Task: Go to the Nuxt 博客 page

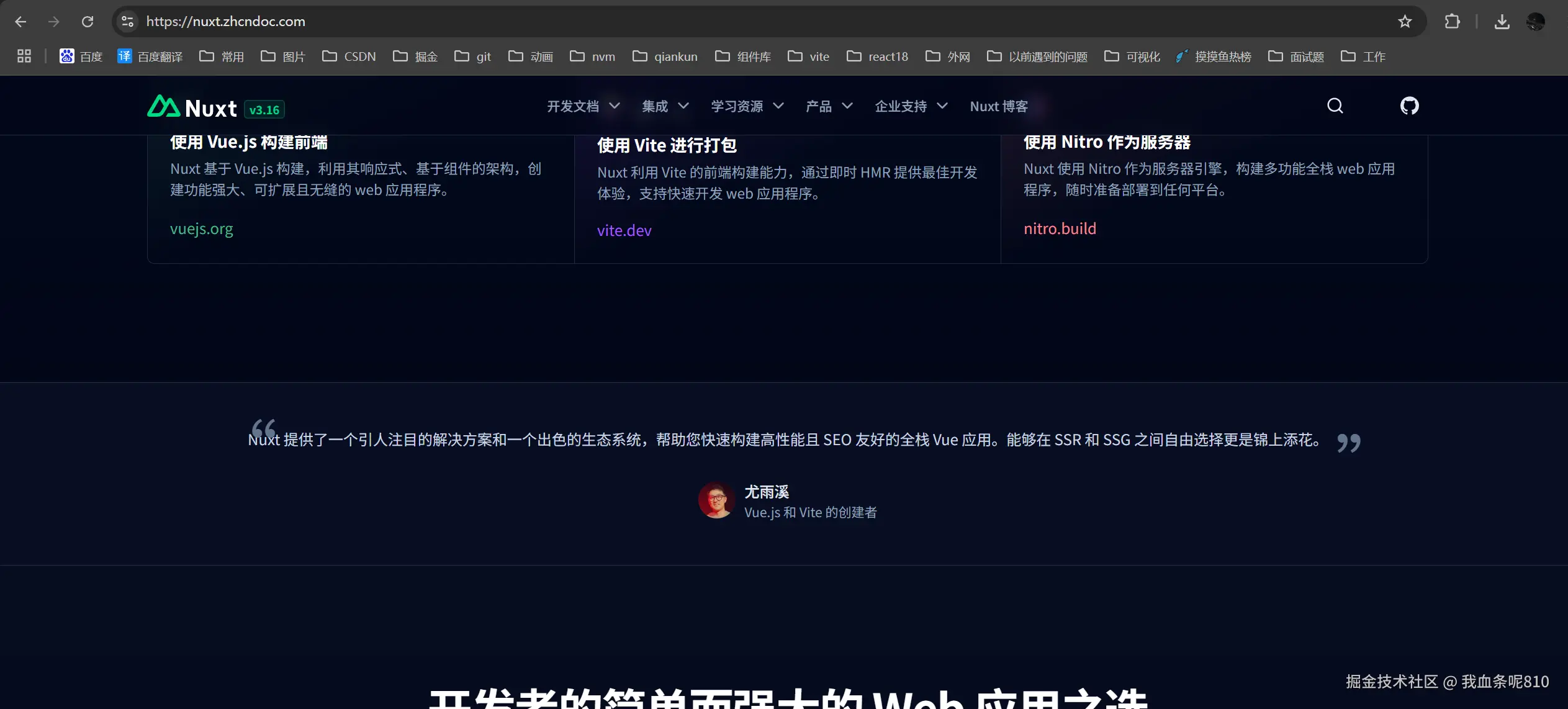Action: [x=998, y=106]
